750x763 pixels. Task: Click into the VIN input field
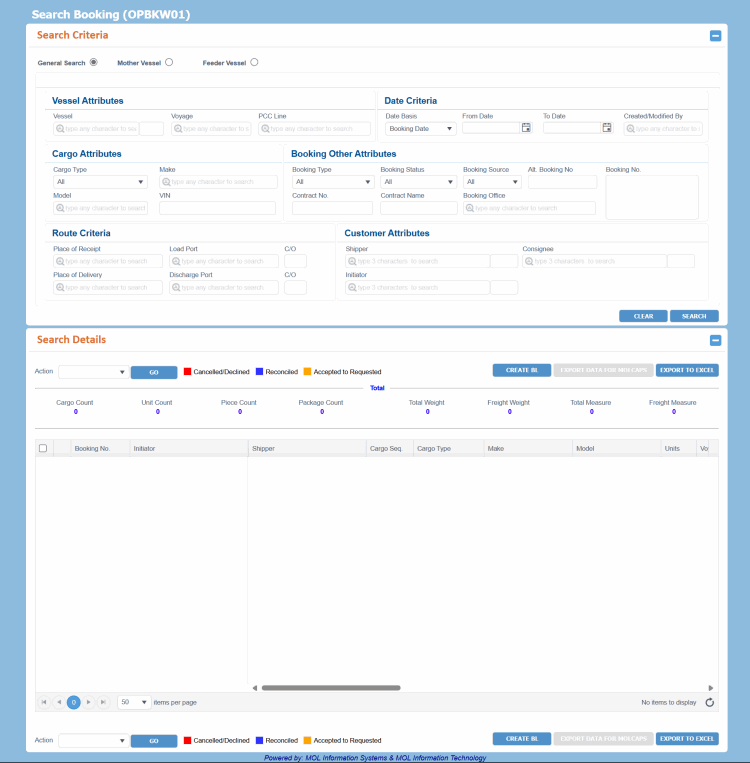pos(217,208)
